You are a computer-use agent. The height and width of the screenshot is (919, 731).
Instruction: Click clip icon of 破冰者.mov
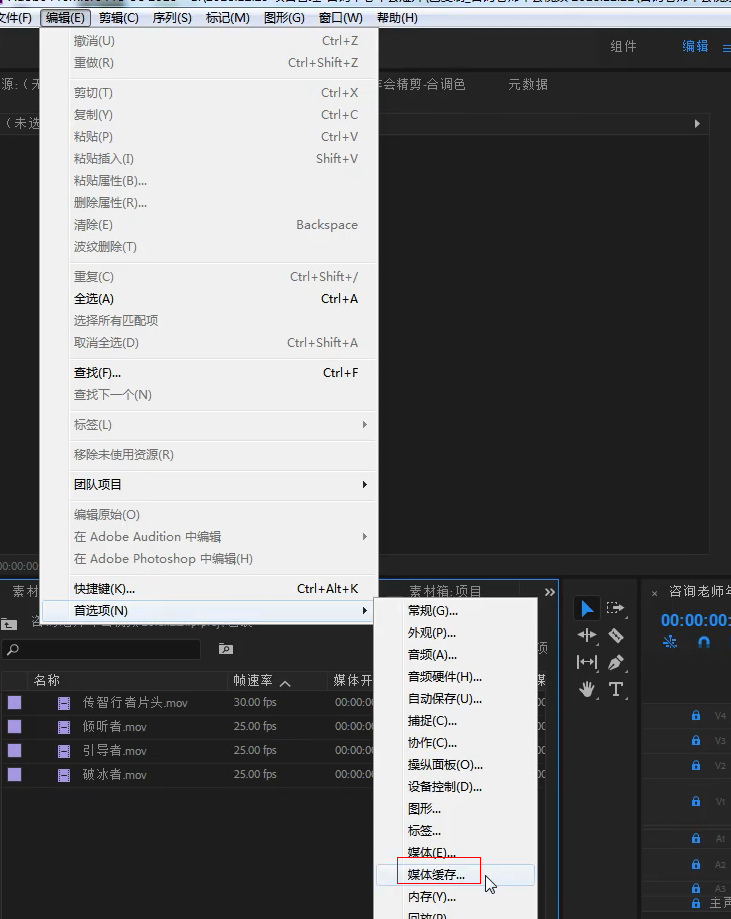click(64, 775)
